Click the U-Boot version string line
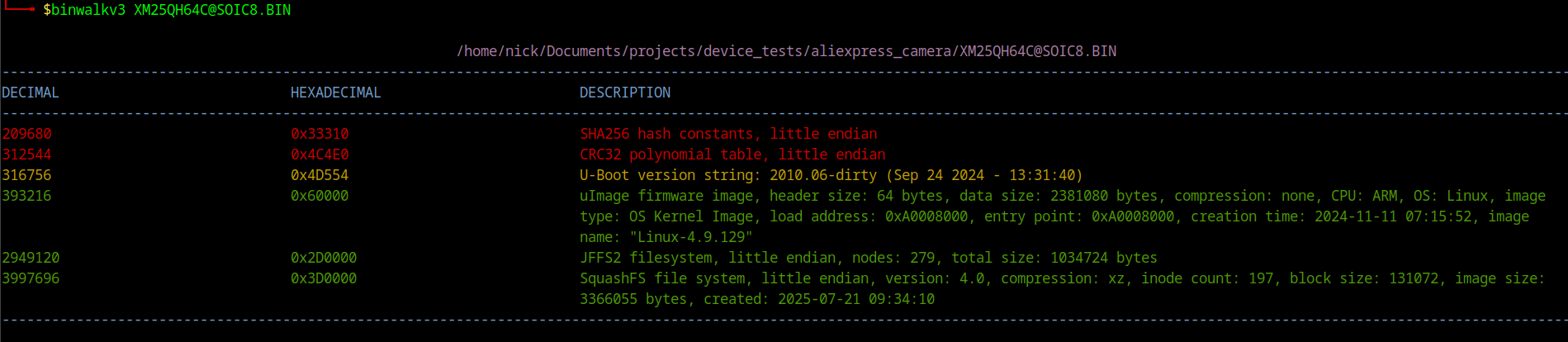 (831, 175)
